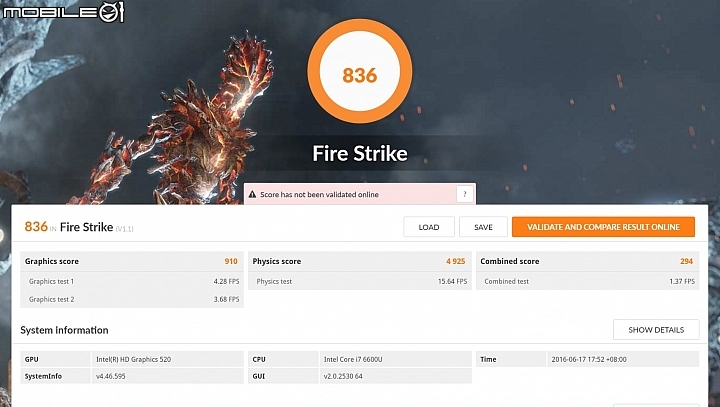The height and width of the screenshot is (407, 720).
Task: Select the 15.64 FPS value
Action: [452, 281]
